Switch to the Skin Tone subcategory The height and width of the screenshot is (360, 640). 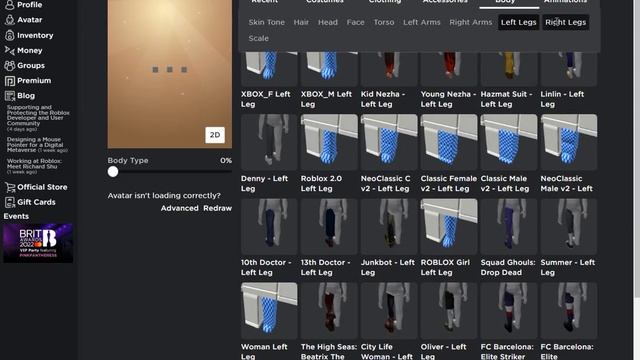click(267, 22)
